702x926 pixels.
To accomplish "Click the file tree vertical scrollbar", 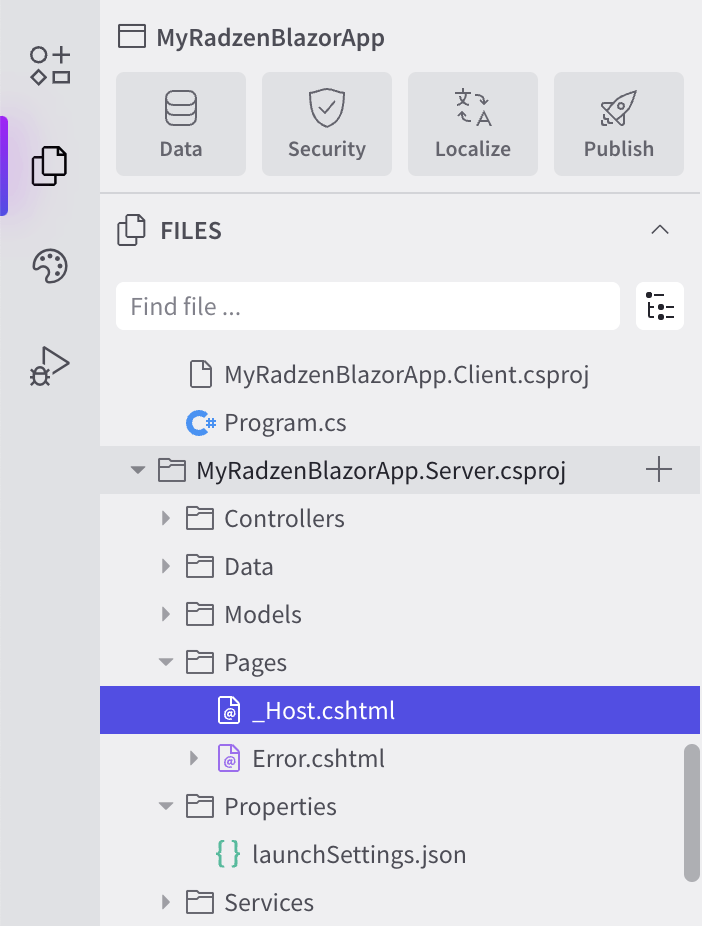I will tap(691, 813).
